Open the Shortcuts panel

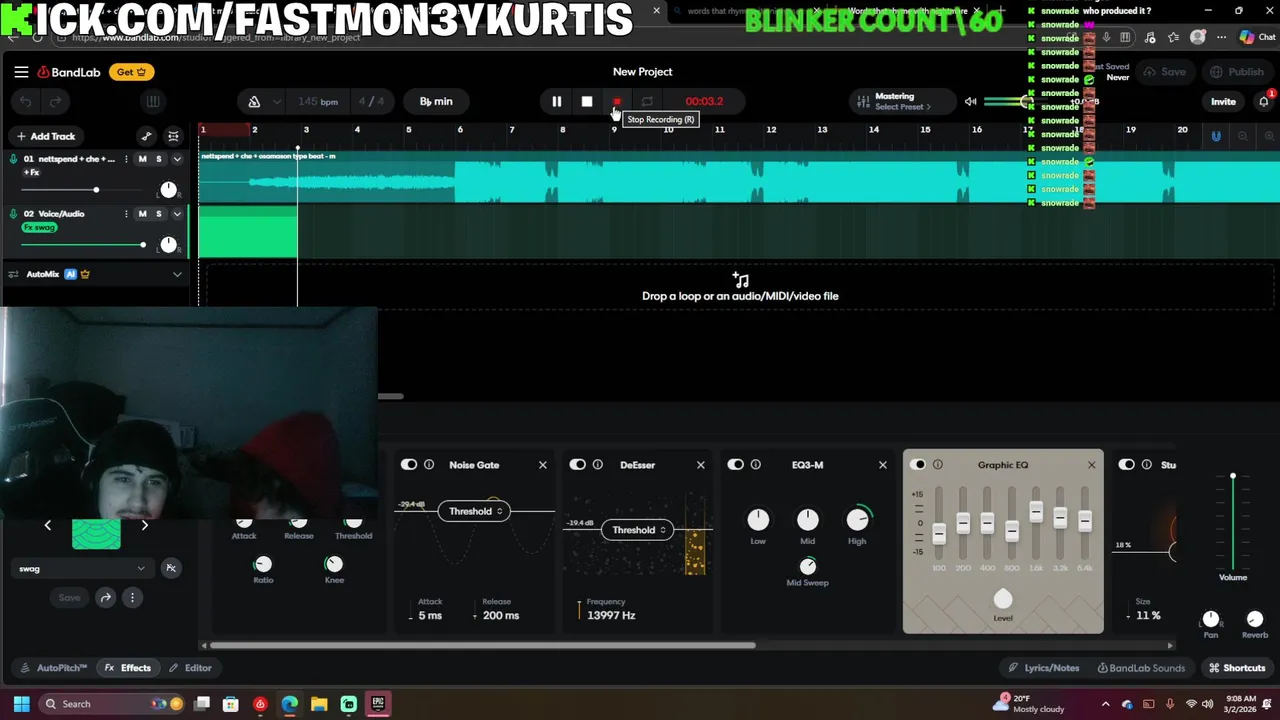click(x=1237, y=668)
